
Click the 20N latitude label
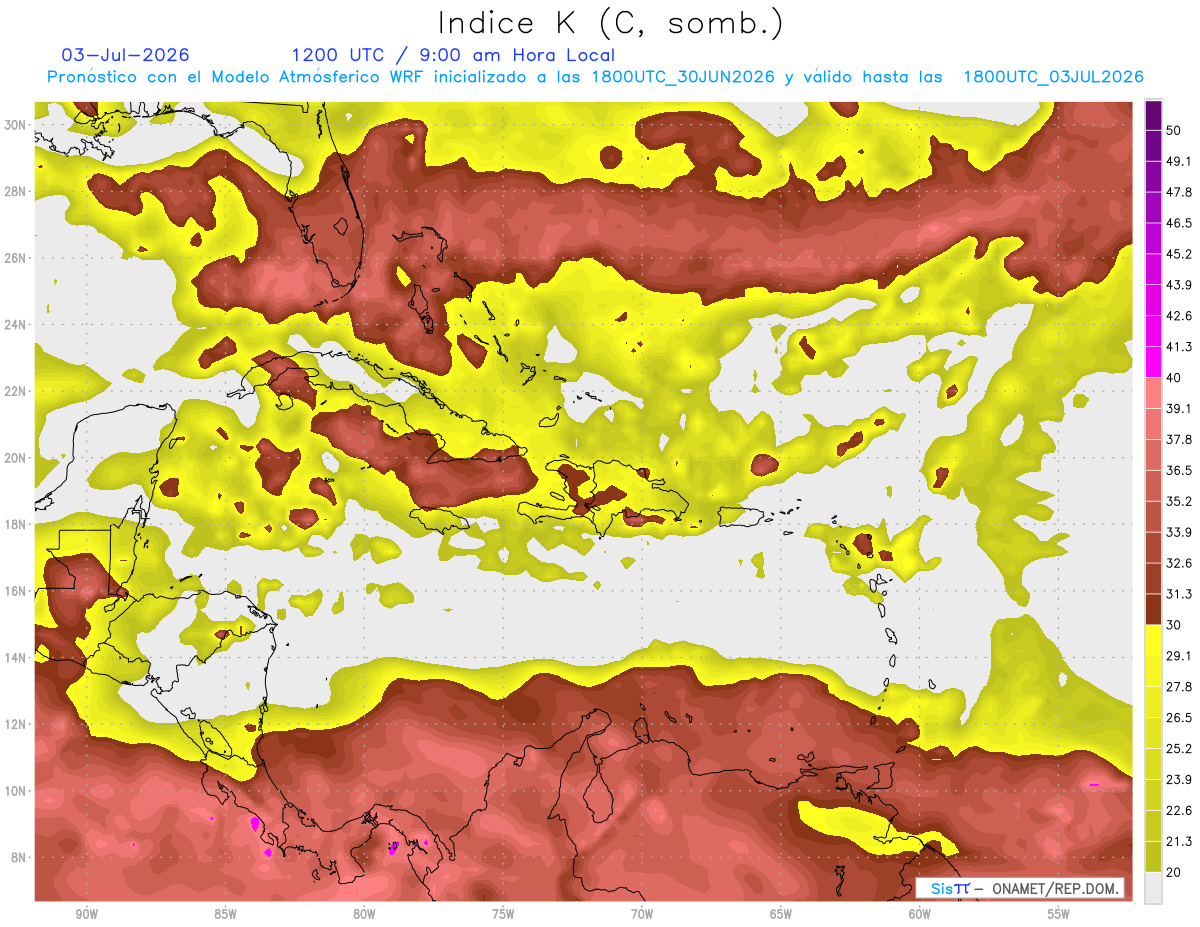14,457
